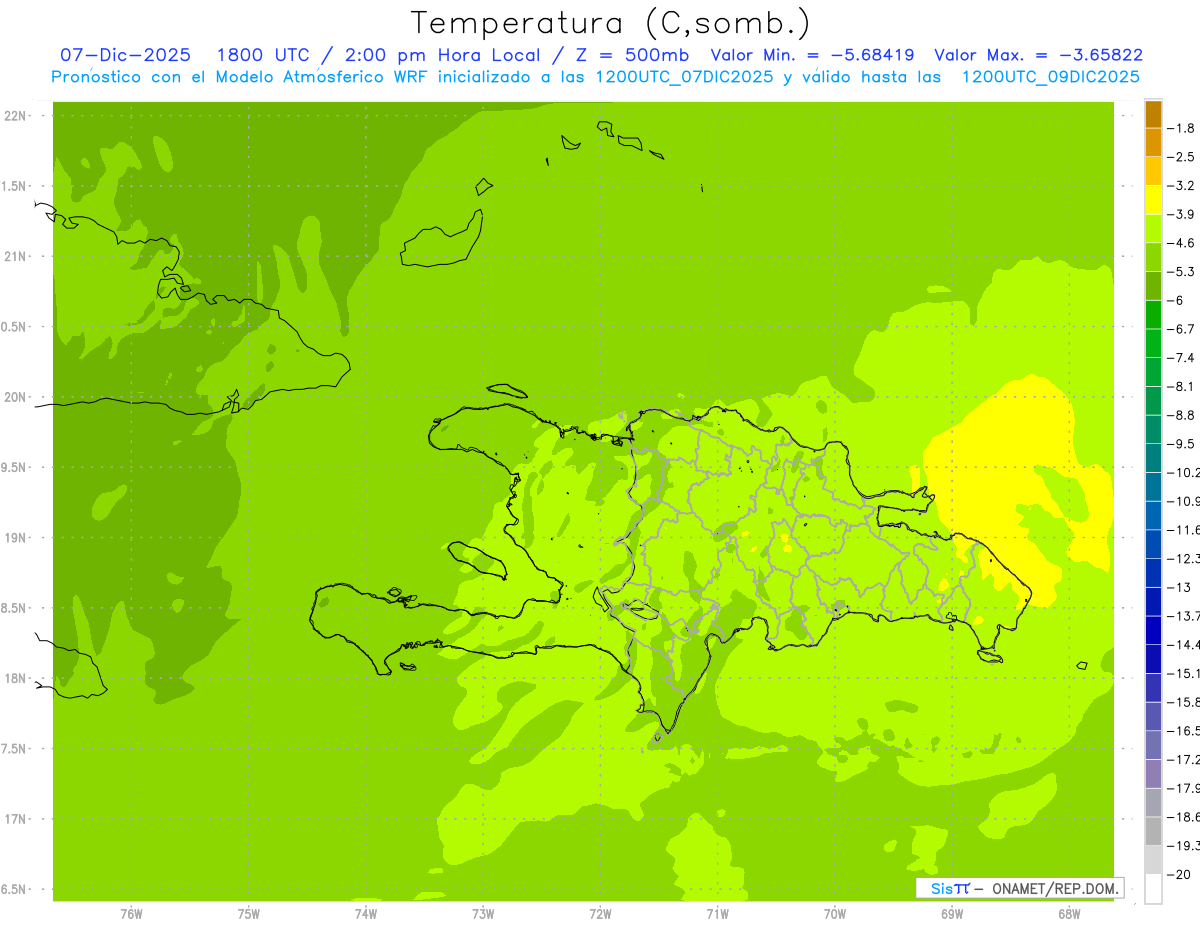Click the "69W" longitude label
Image resolution: width=1200 pixels, height=927 pixels.
click(x=952, y=913)
